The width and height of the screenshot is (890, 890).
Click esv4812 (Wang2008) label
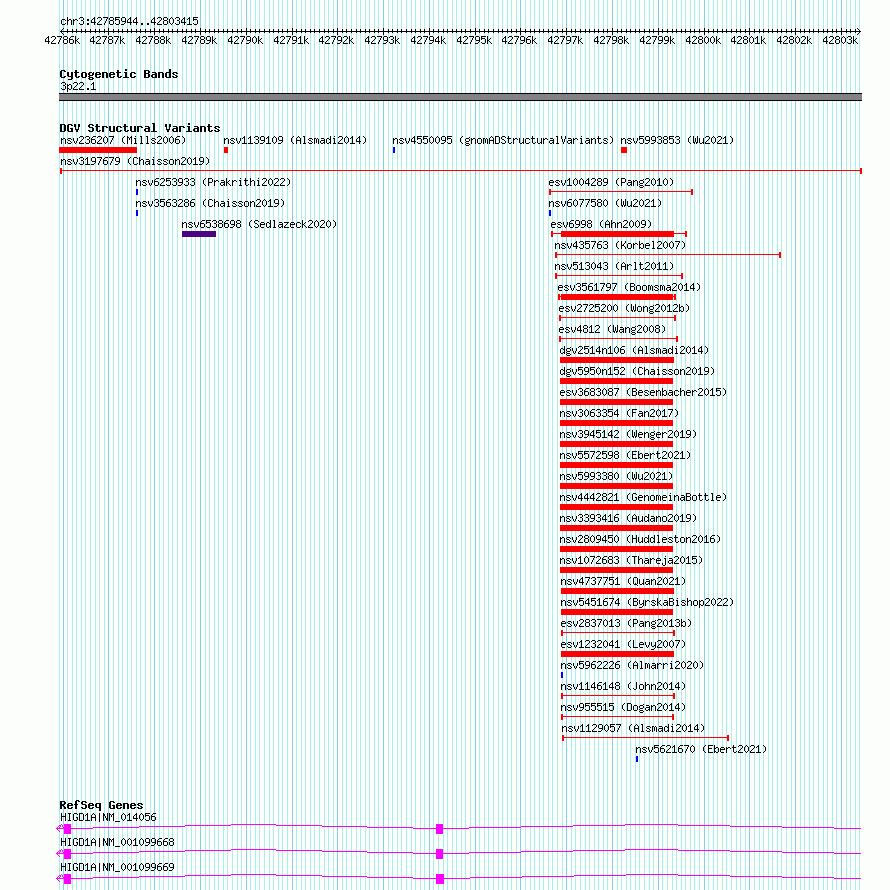coord(612,329)
